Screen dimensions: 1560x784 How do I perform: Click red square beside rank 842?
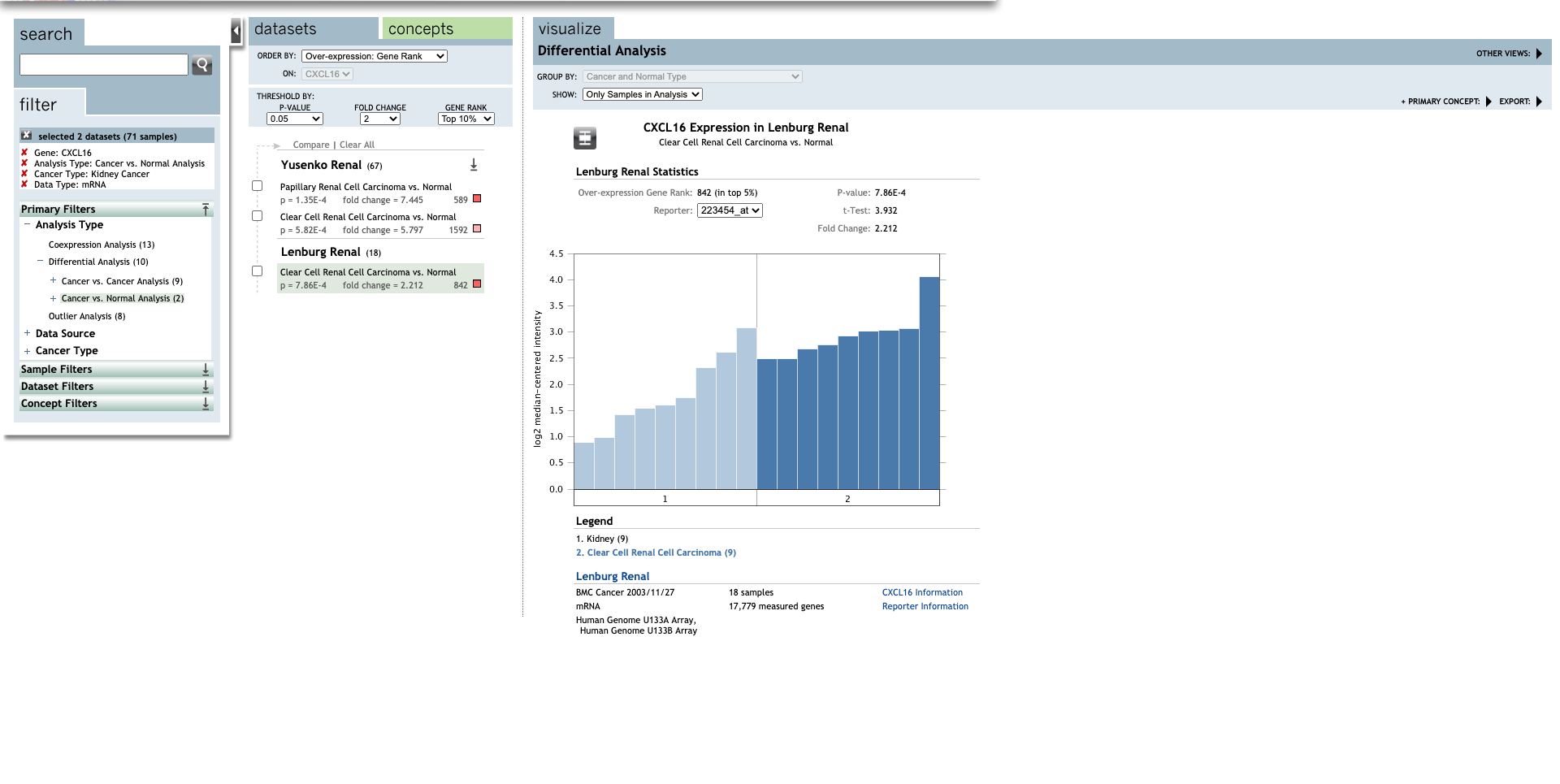coord(477,284)
